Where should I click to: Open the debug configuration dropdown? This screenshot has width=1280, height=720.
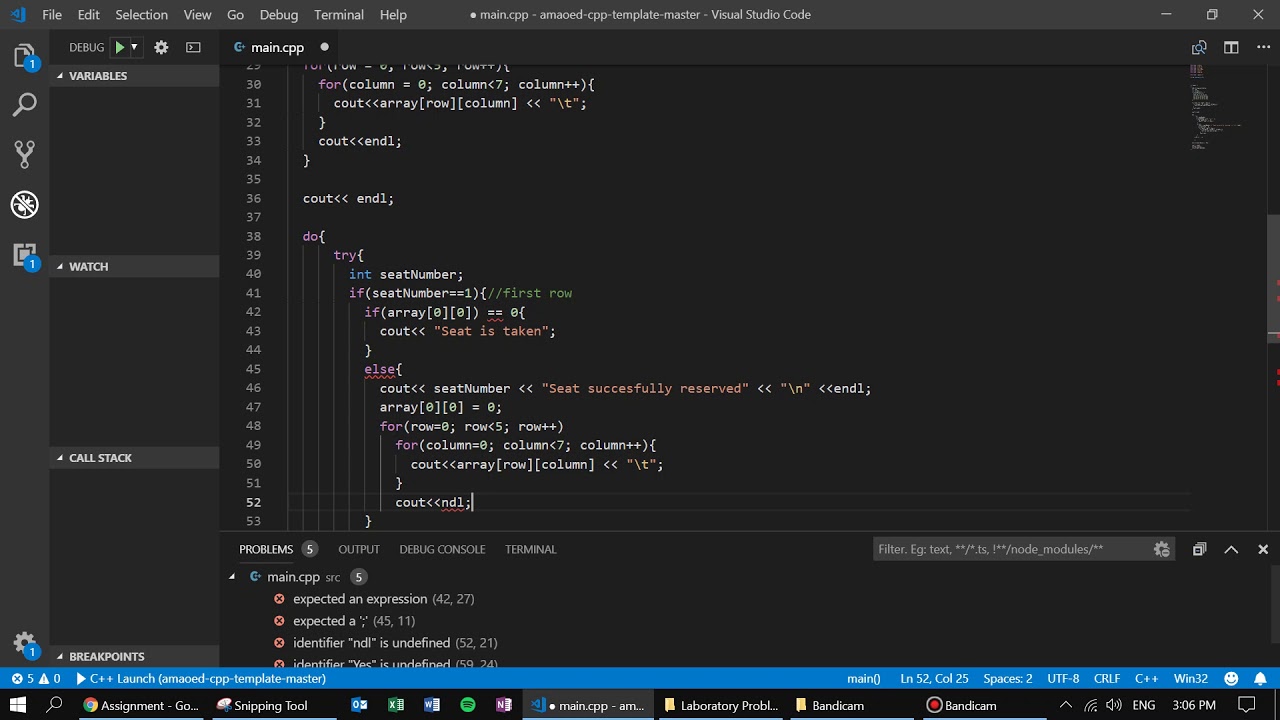[134, 47]
